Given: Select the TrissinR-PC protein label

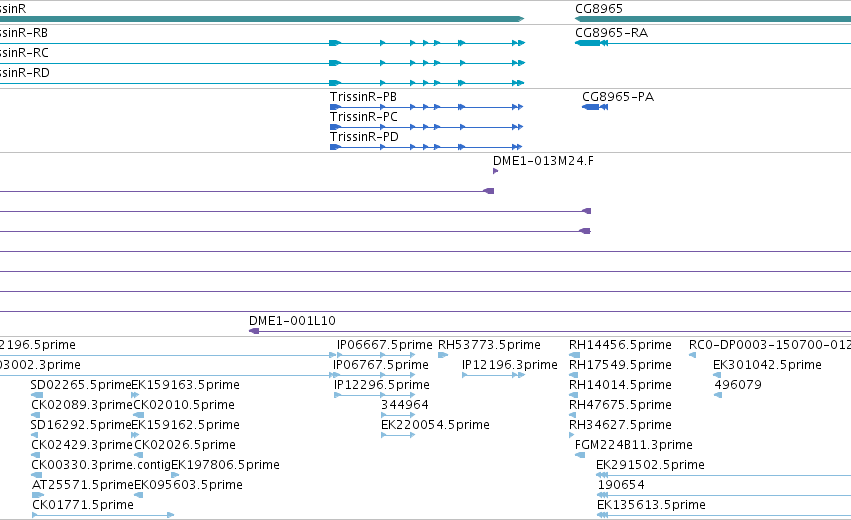Looking at the screenshot, I should tap(364, 117).
